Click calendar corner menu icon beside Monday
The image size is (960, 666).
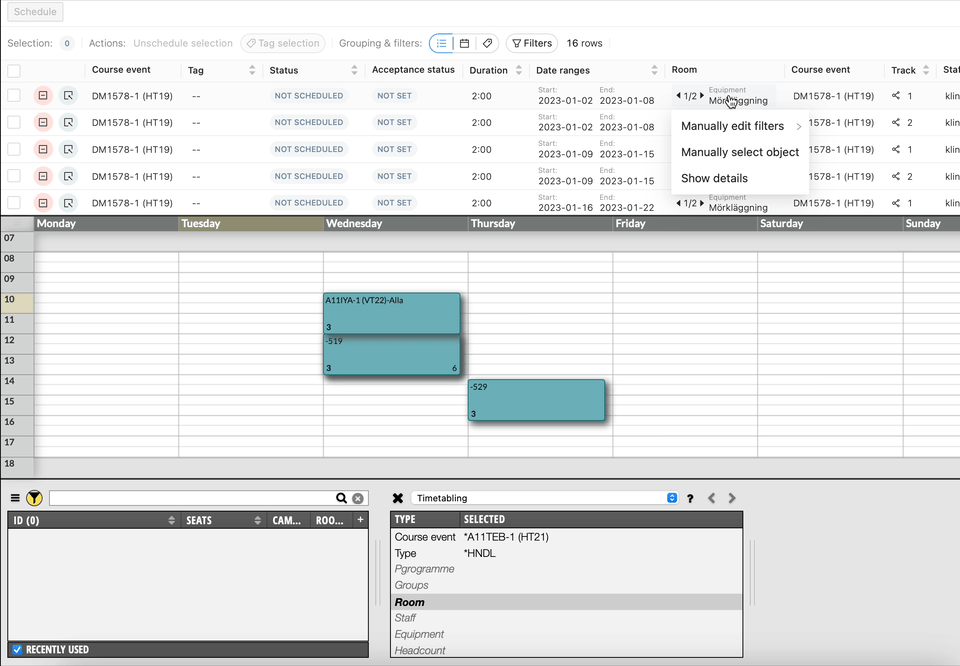17,223
